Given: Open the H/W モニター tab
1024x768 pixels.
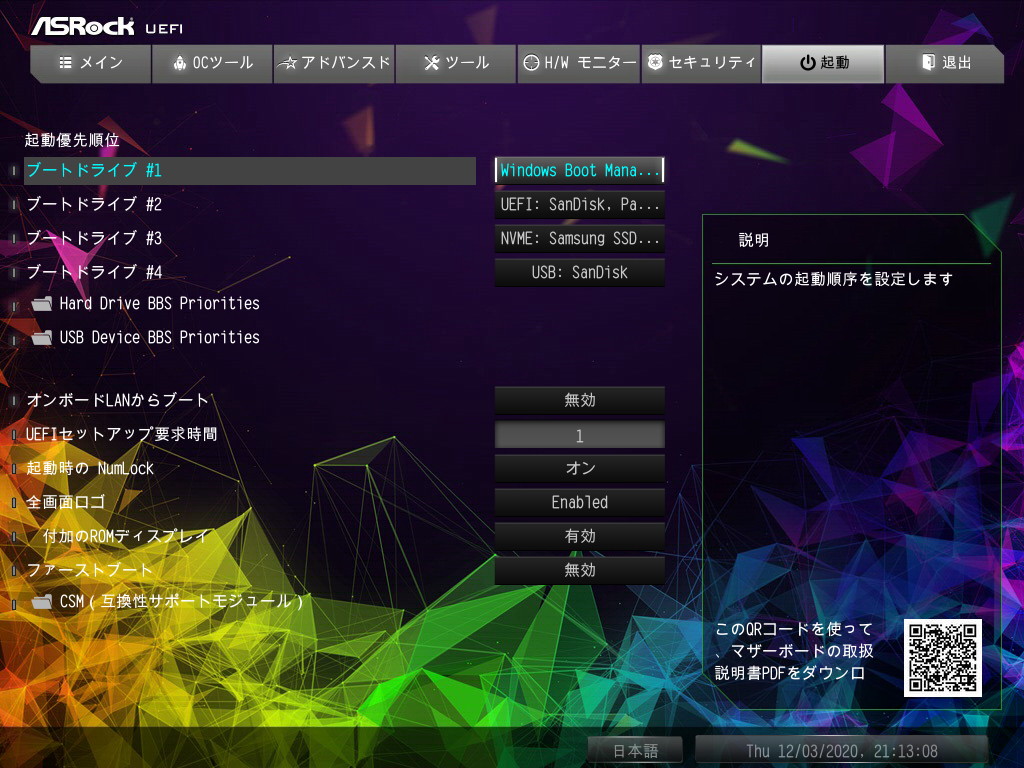Looking at the screenshot, I should (579, 63).
